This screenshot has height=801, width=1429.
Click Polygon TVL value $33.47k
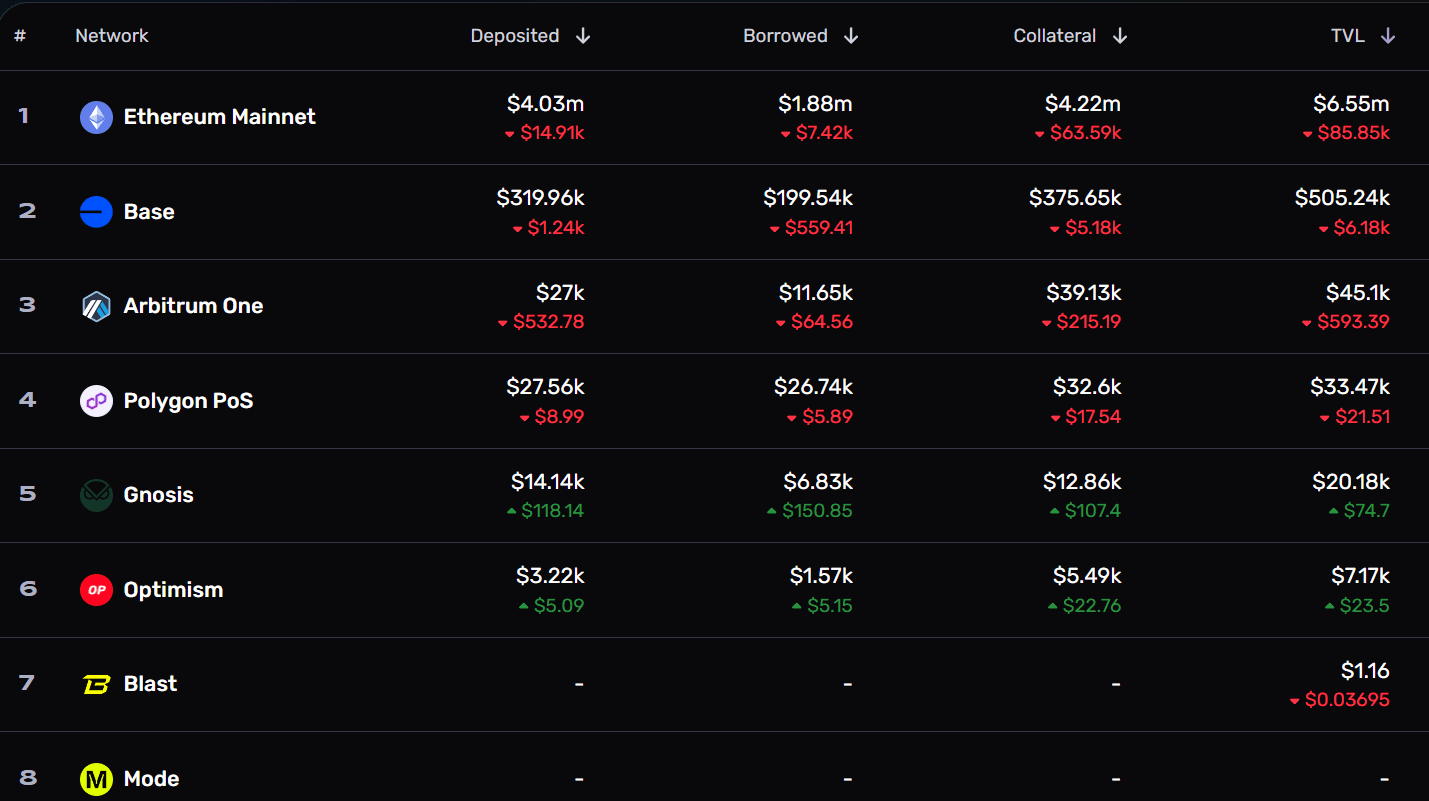(1350, 386)
